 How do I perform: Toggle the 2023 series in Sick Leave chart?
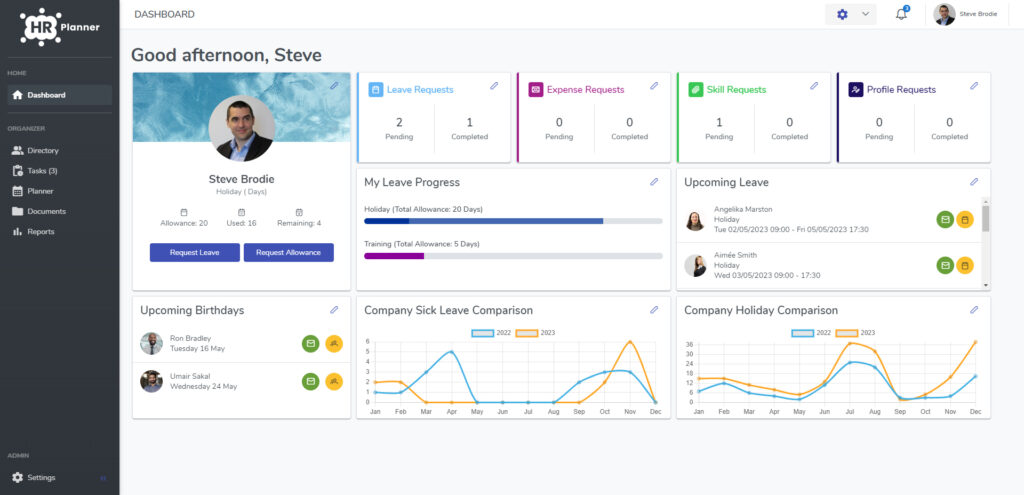click(x=536, y=333)
